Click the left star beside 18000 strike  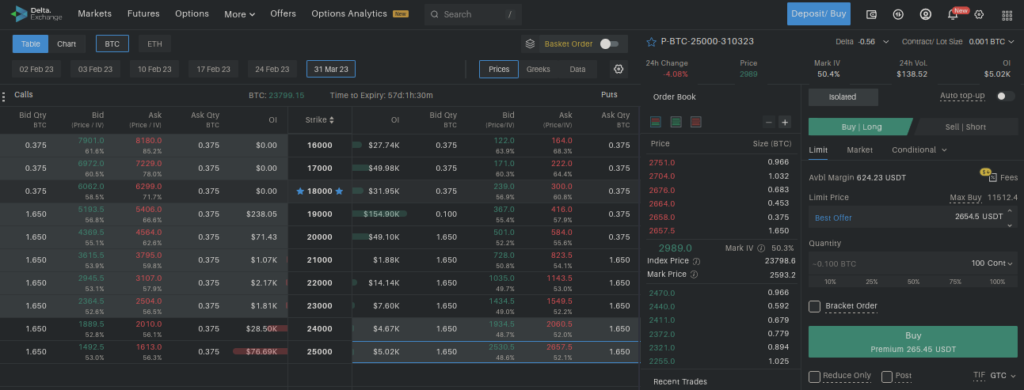300,191
